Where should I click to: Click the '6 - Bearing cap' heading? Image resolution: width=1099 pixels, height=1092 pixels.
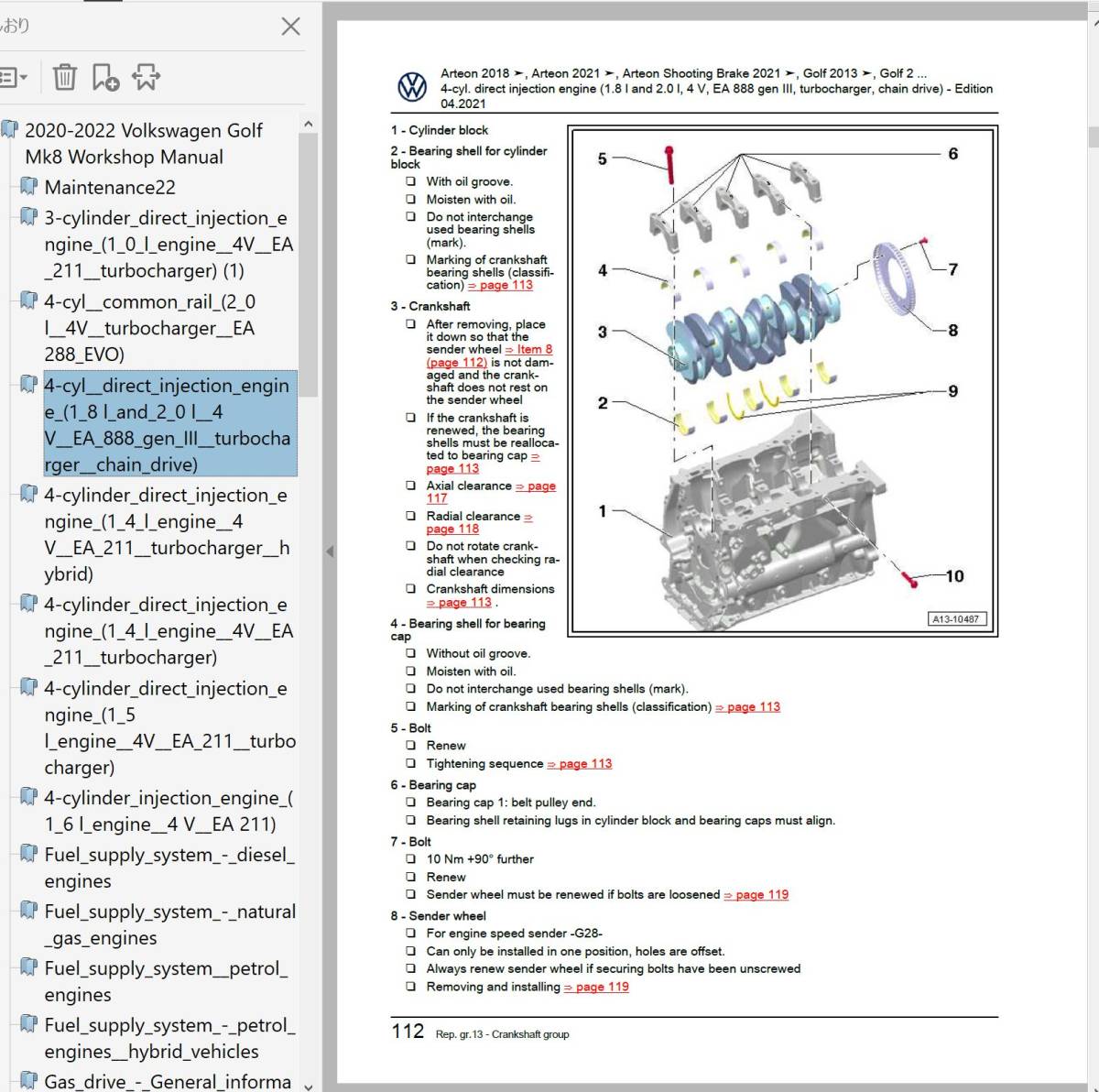click(433, 785)
